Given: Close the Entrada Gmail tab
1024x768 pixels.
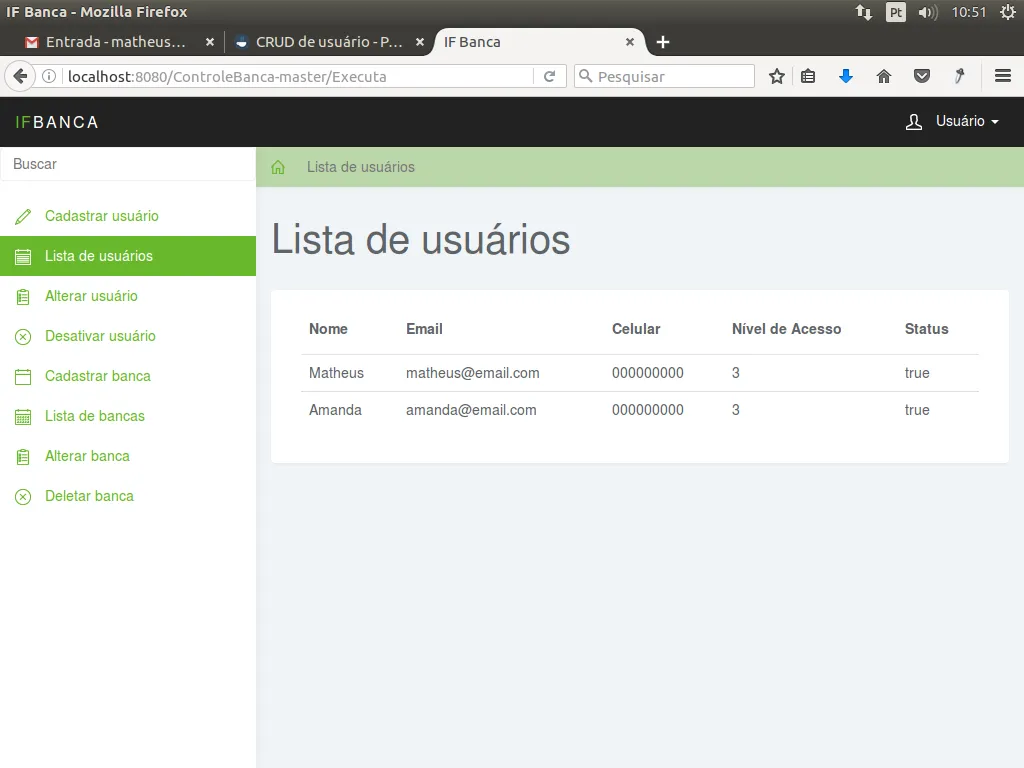Looking at the screenshot, I should [210, 42].
